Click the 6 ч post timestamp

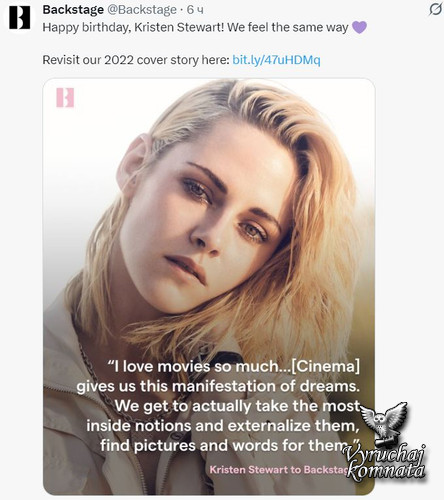click(x=195, y=10)
